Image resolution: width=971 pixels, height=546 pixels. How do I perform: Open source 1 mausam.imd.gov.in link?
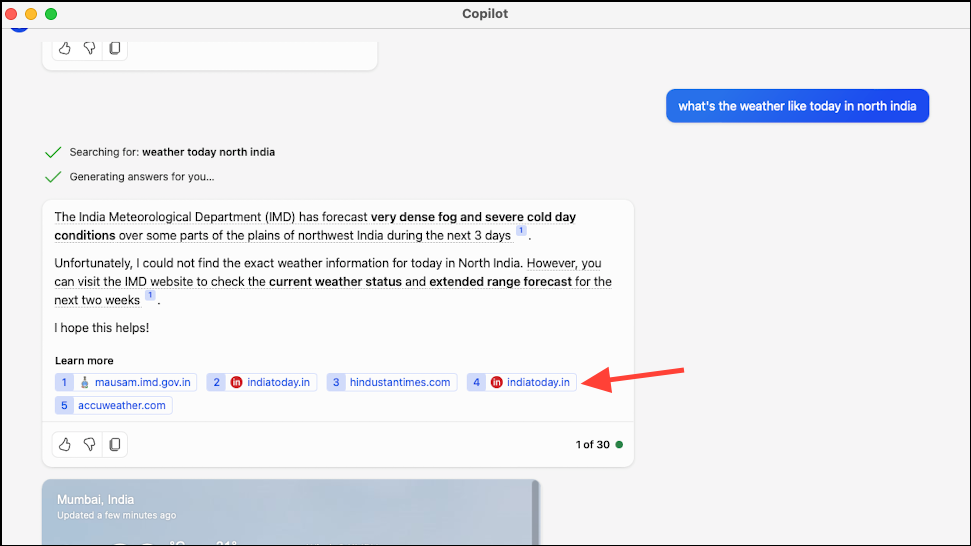point(126,383)
